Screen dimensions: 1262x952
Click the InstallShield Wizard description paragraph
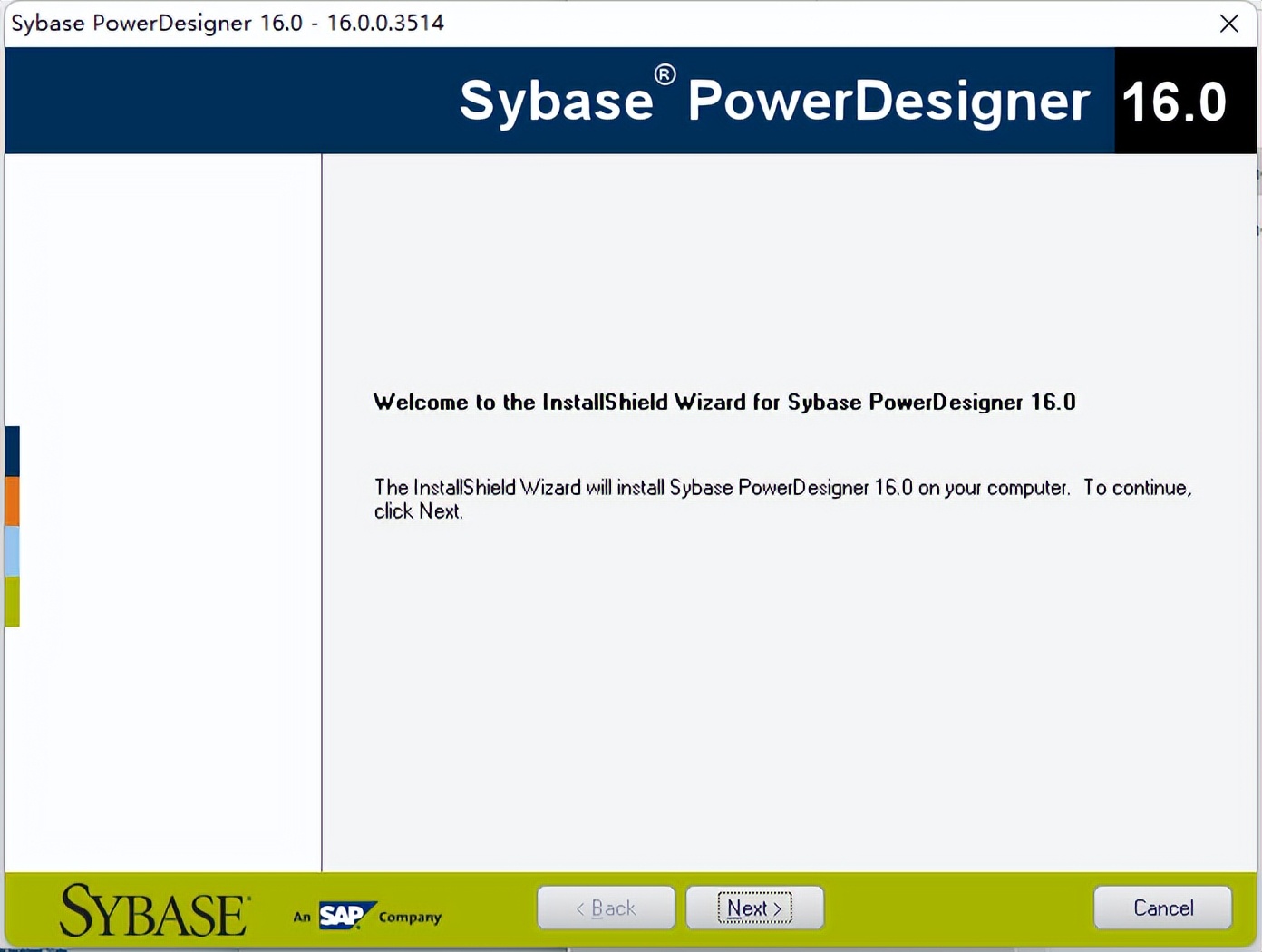point(781,499)
